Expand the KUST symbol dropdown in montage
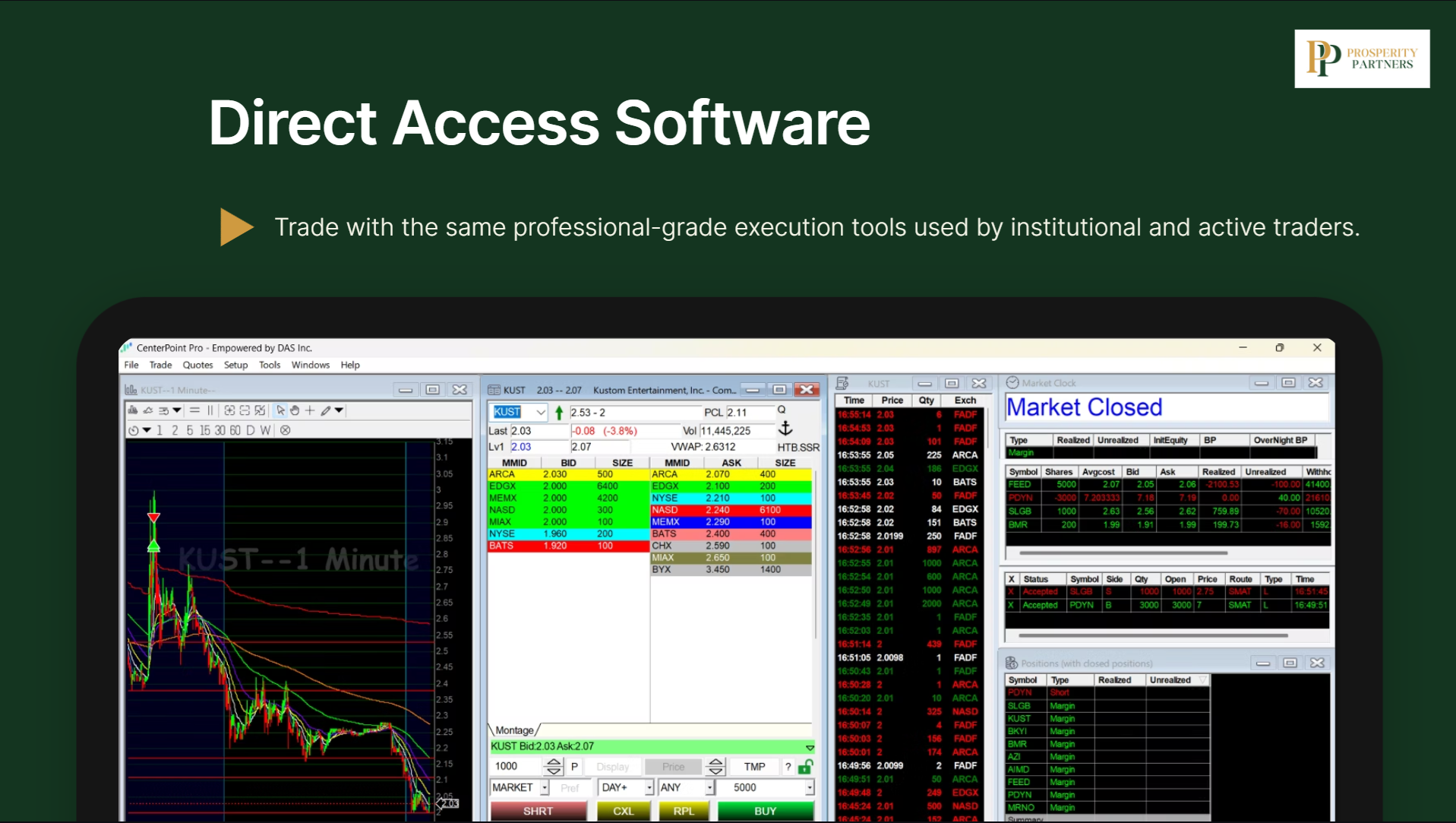Screen dimensions: 1456x823 pyautogui.click(x=541, y=413)
